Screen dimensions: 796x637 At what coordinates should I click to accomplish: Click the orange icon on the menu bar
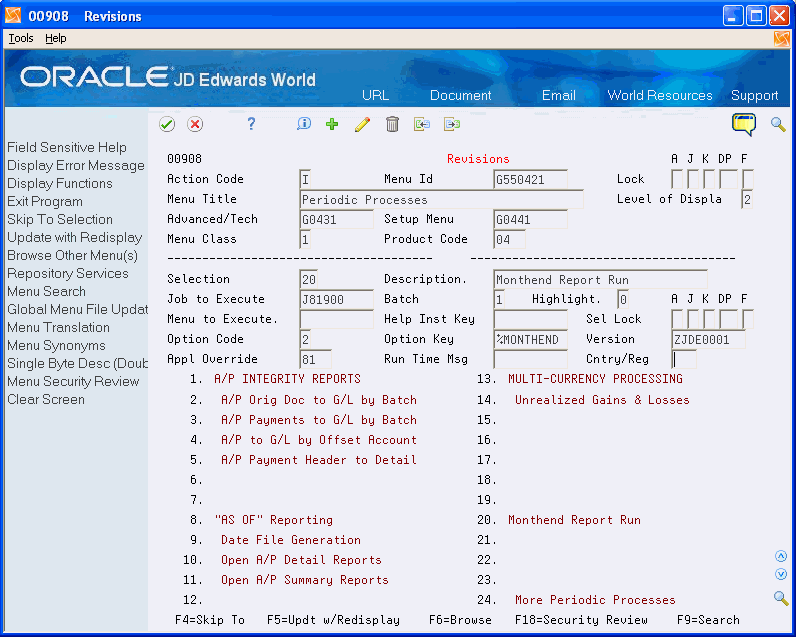[782, 39]
